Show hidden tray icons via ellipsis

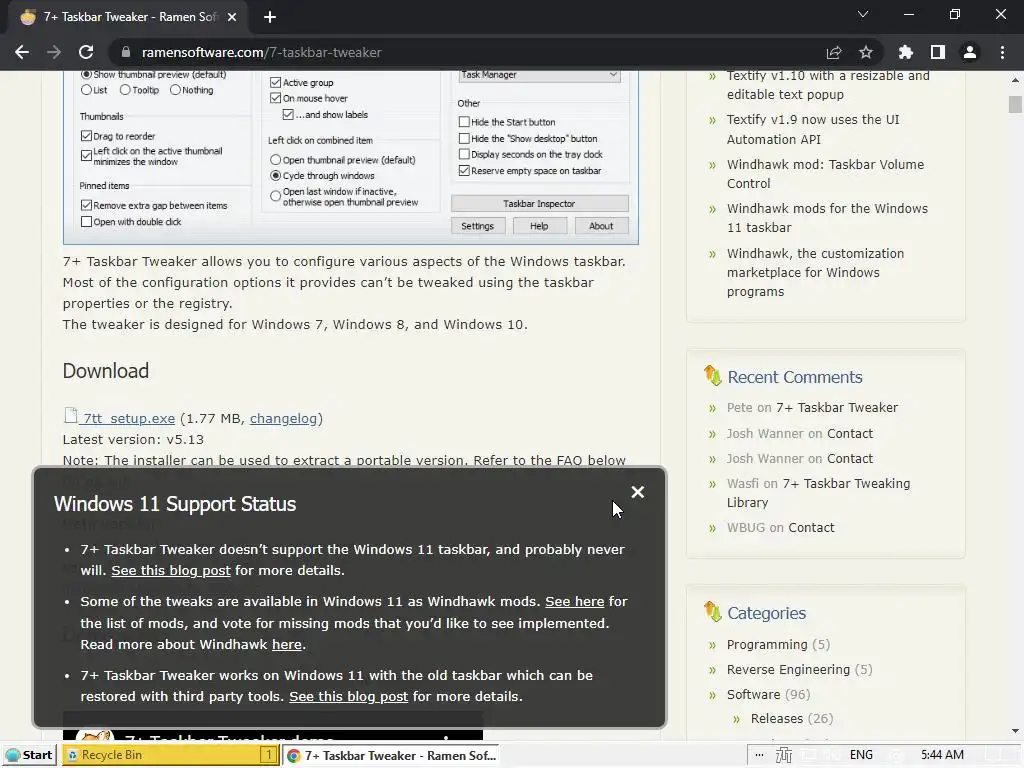point(759,755)
